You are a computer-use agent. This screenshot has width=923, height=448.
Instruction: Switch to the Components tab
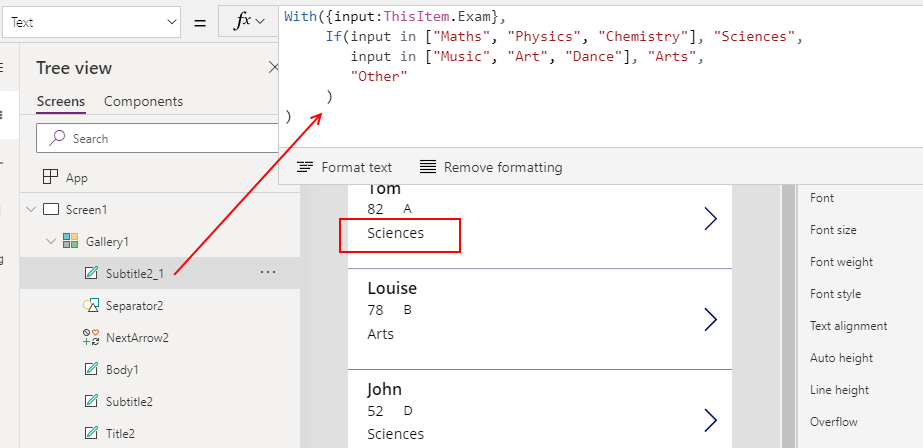pyautogui.click(x=143, y=101)
